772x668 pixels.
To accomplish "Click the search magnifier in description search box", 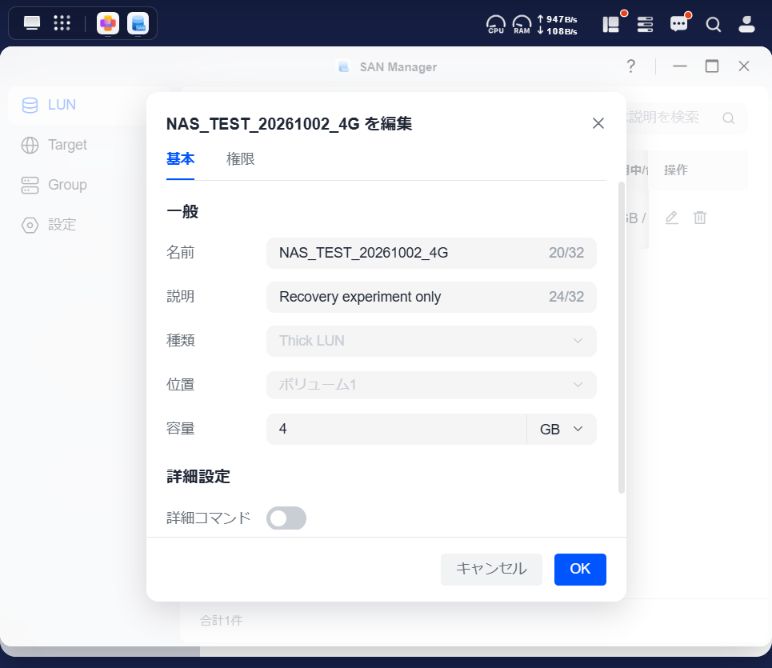I will 729,118.
